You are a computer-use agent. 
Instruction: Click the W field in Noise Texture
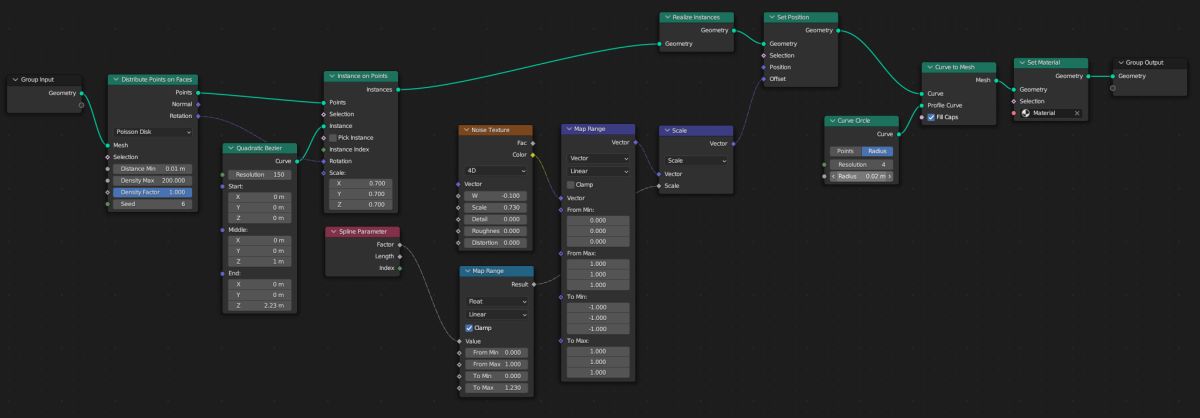tap(495, 194)
